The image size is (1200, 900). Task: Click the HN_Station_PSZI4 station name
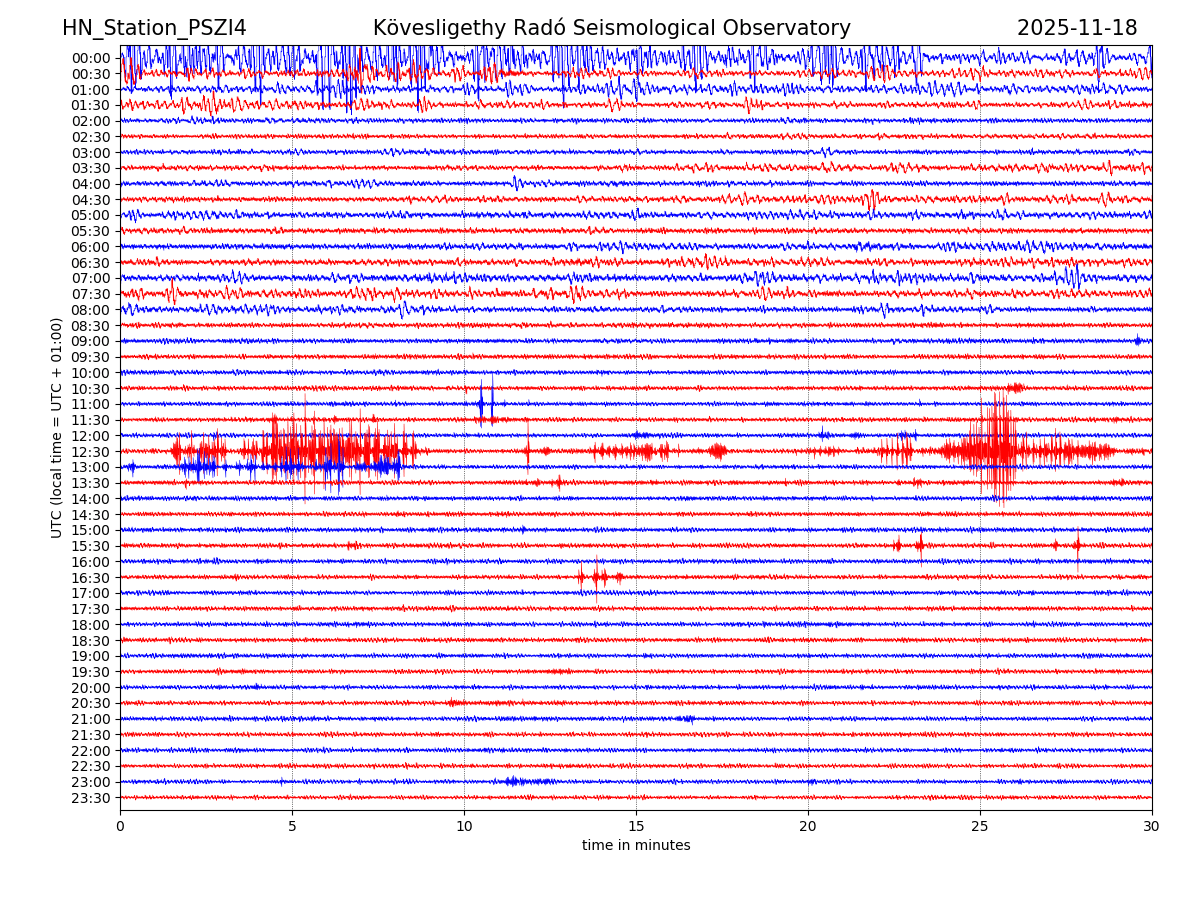pyautogui.click(x=154, y=28)
